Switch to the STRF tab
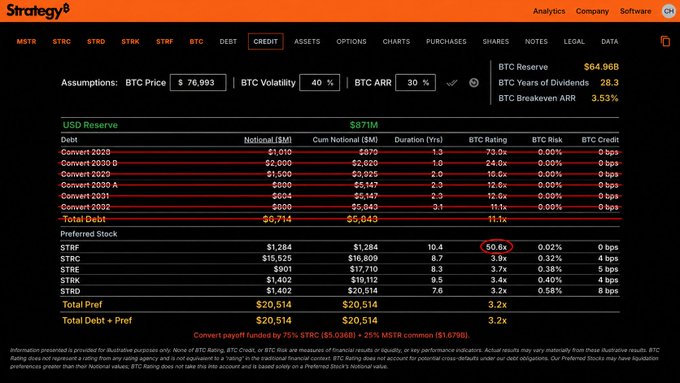The image size is (680, 383). tap(164, 42)
